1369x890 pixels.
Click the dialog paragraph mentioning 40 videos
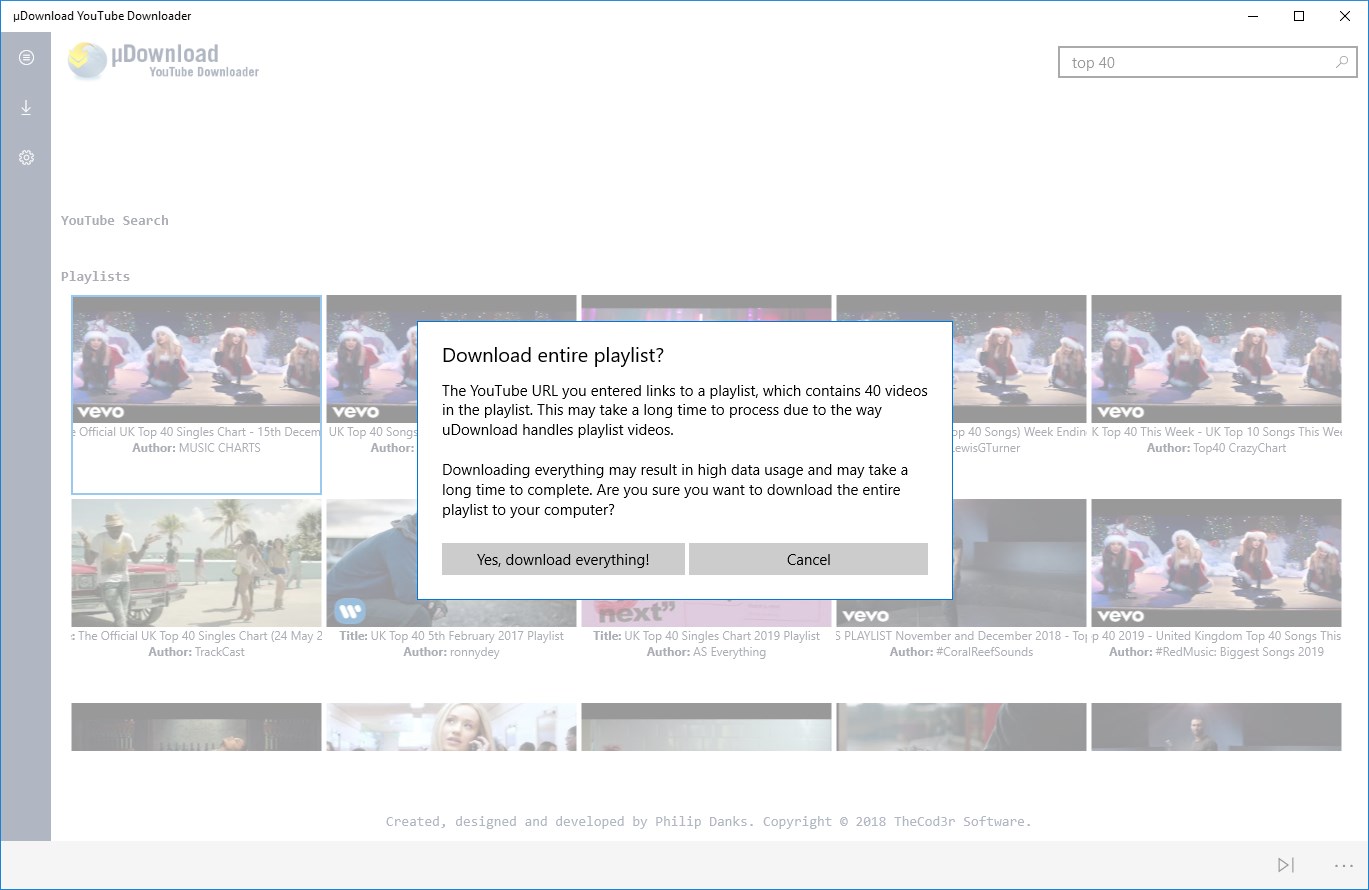685,410
